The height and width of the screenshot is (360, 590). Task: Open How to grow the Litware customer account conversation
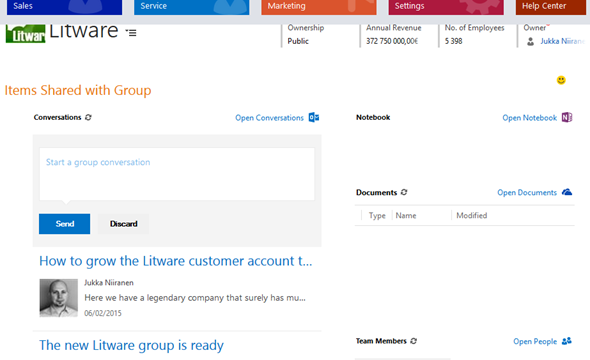pos(176,261)
